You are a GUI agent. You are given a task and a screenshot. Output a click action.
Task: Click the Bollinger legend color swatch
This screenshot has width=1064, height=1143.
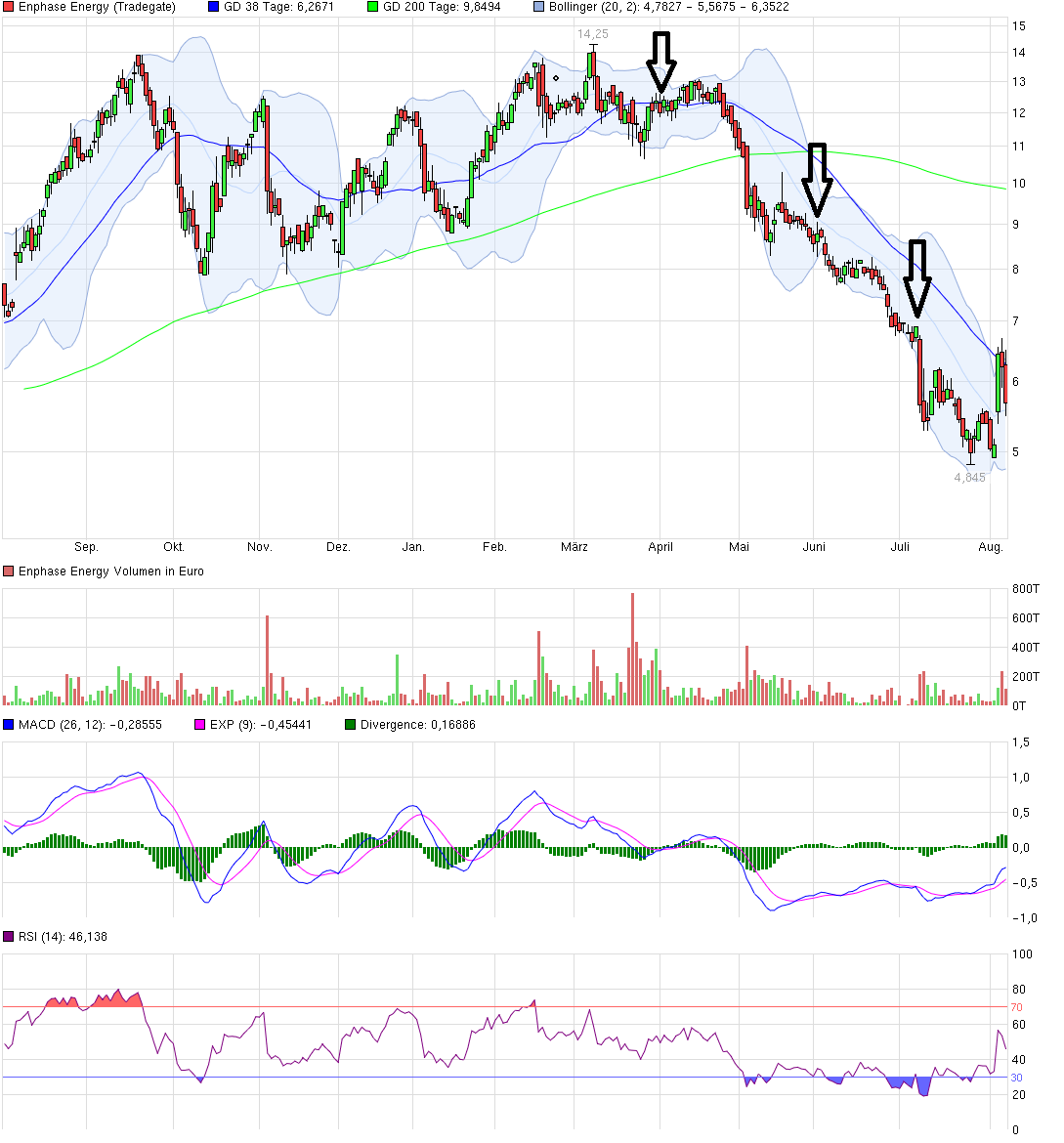point(538,7)
